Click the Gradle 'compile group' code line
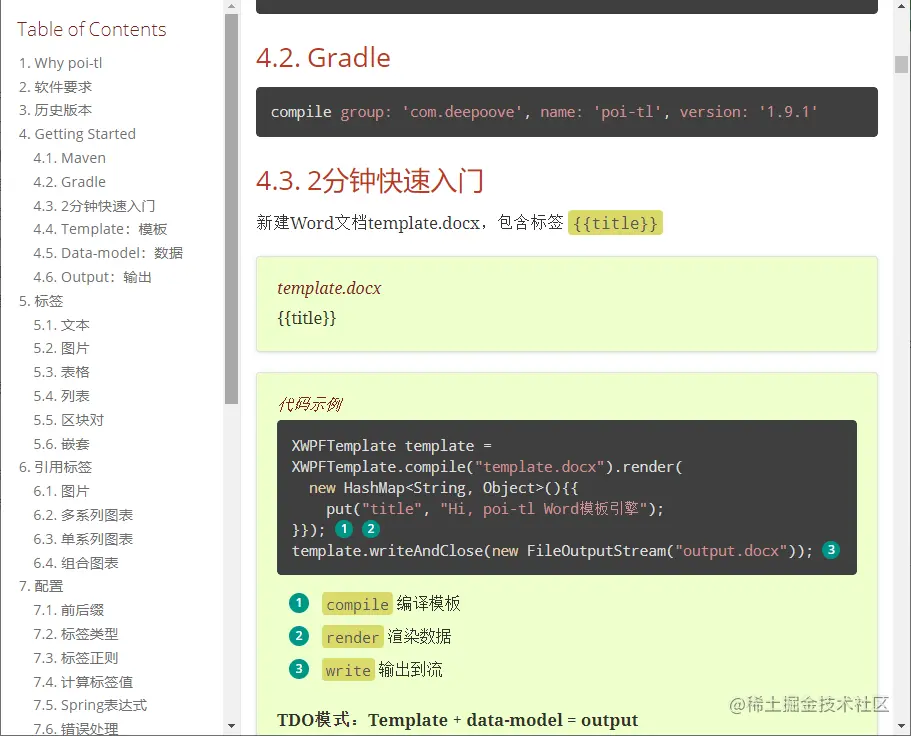The height and width of the screenshot is (736, 911). [x=544, y=112]
